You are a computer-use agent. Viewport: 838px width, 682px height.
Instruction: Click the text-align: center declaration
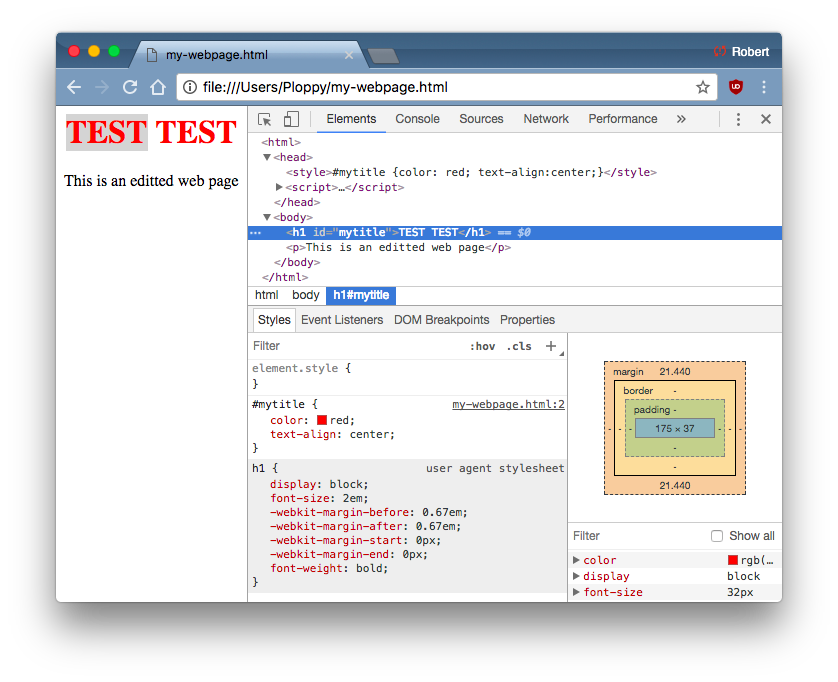[332, 434]
